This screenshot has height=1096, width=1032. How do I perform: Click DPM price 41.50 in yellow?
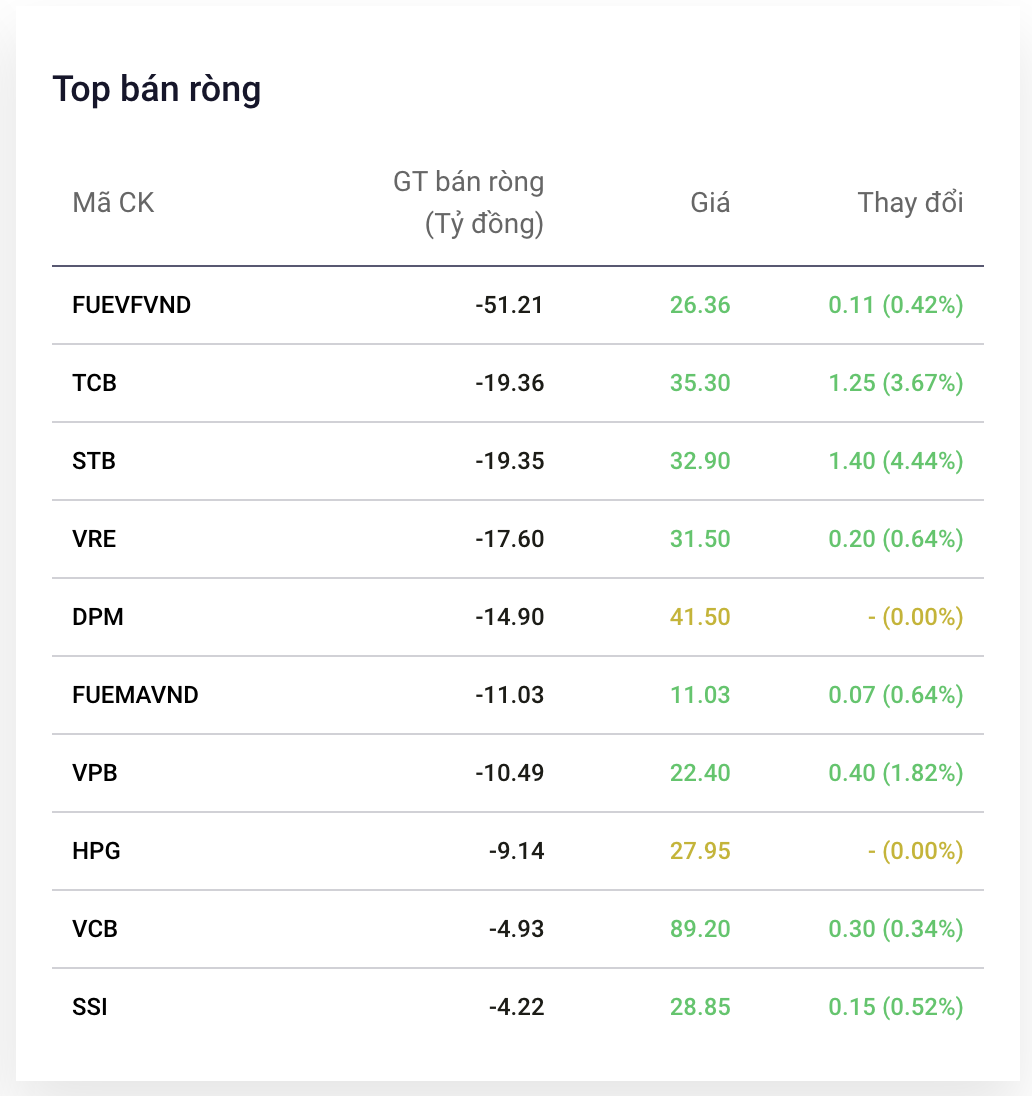pyautogui.click(x=700, y=617)
